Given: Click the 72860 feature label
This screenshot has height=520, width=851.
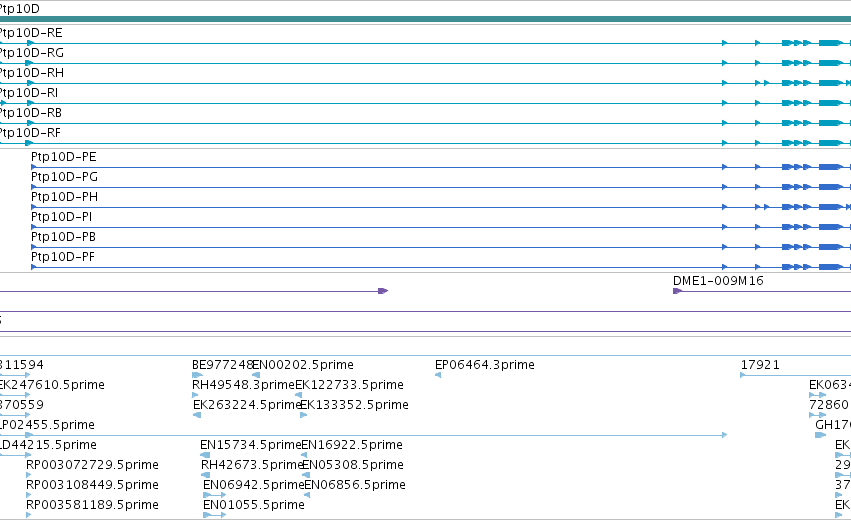Looking at the screenshot, I should click(x=829, y=405).
